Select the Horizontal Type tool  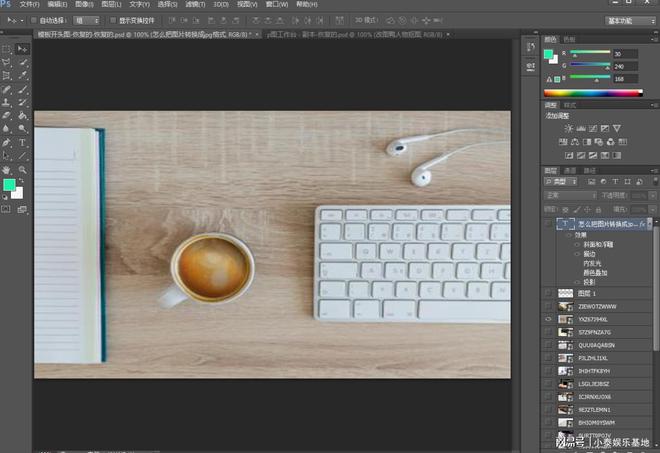click(22, 143)
